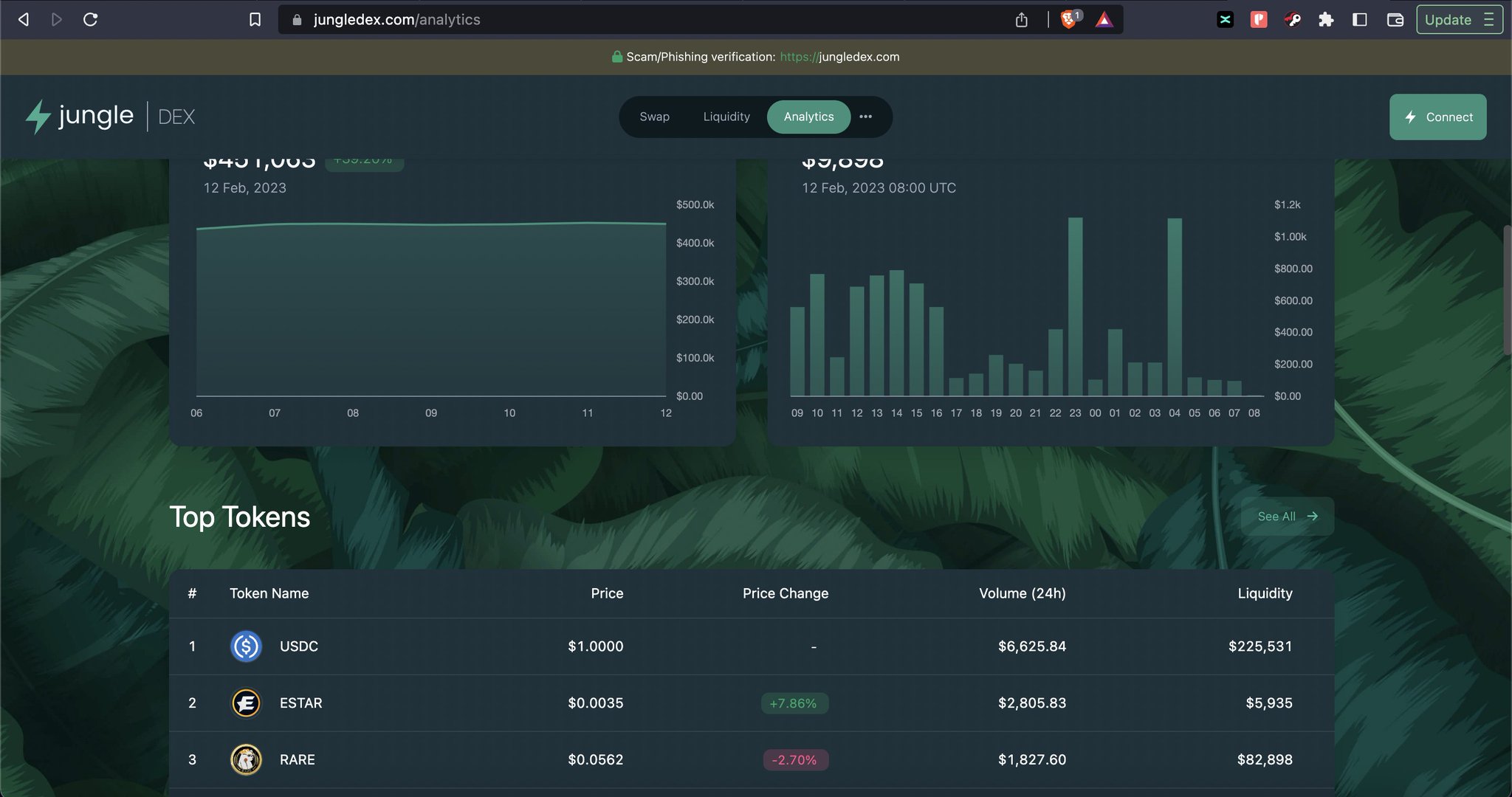Switch to the Liquidity tab
The height and width of the screenshot is (797, 1512).
tap(726, 117)
